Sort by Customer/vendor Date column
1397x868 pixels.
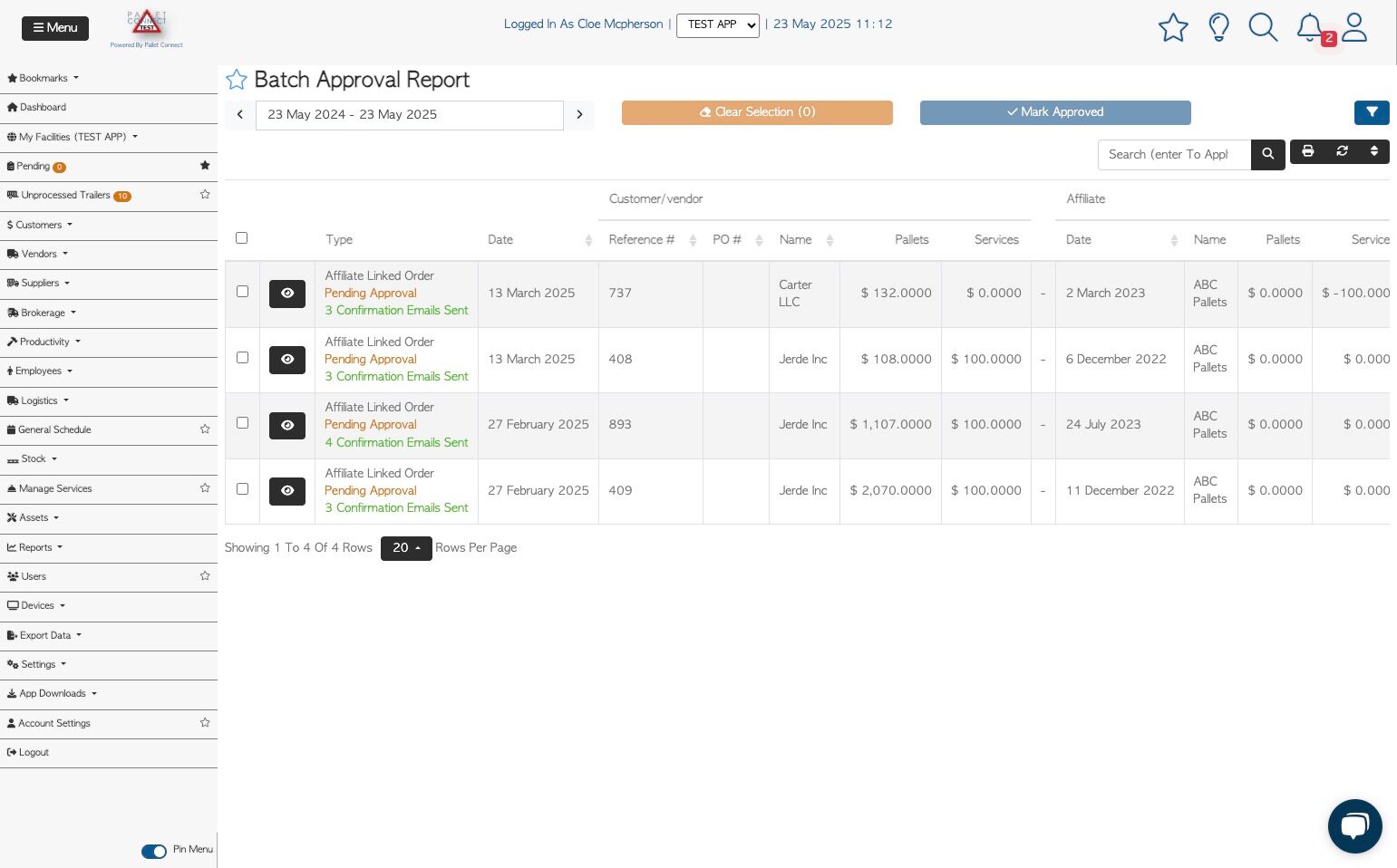538,240
